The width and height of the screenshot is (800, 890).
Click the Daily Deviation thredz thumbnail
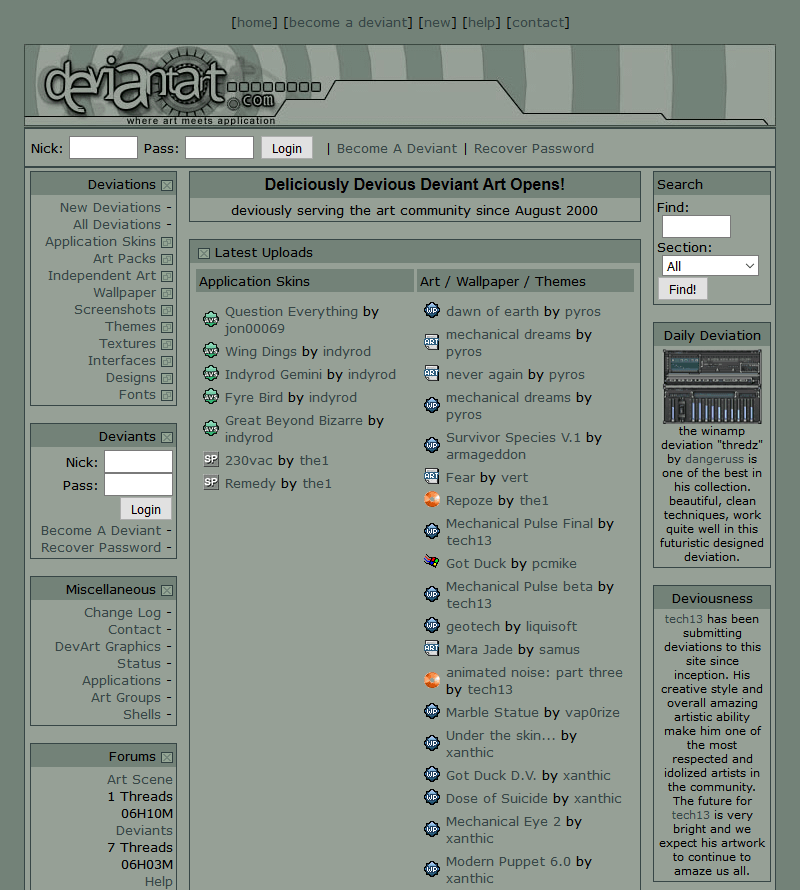711,387
